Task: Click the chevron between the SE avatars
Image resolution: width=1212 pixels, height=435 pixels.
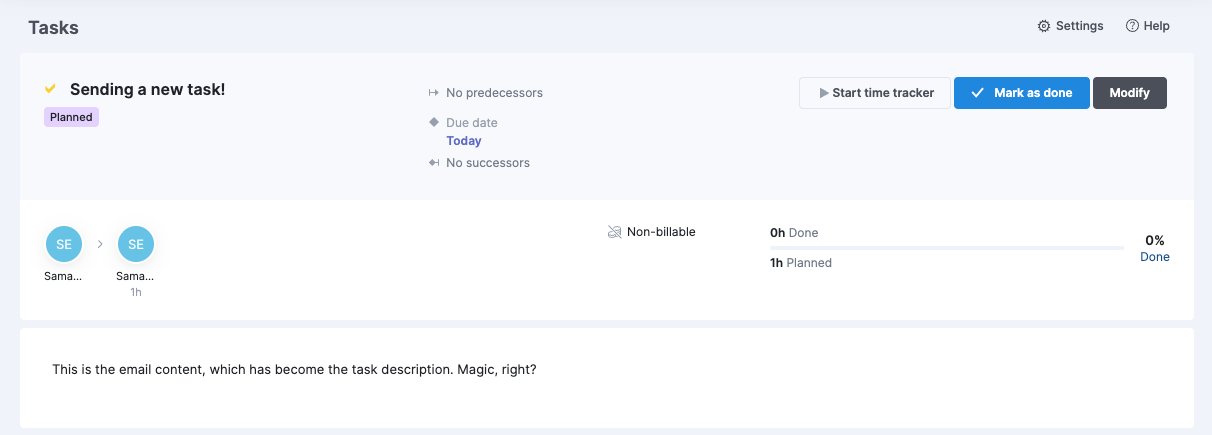Action: [100, 244]
